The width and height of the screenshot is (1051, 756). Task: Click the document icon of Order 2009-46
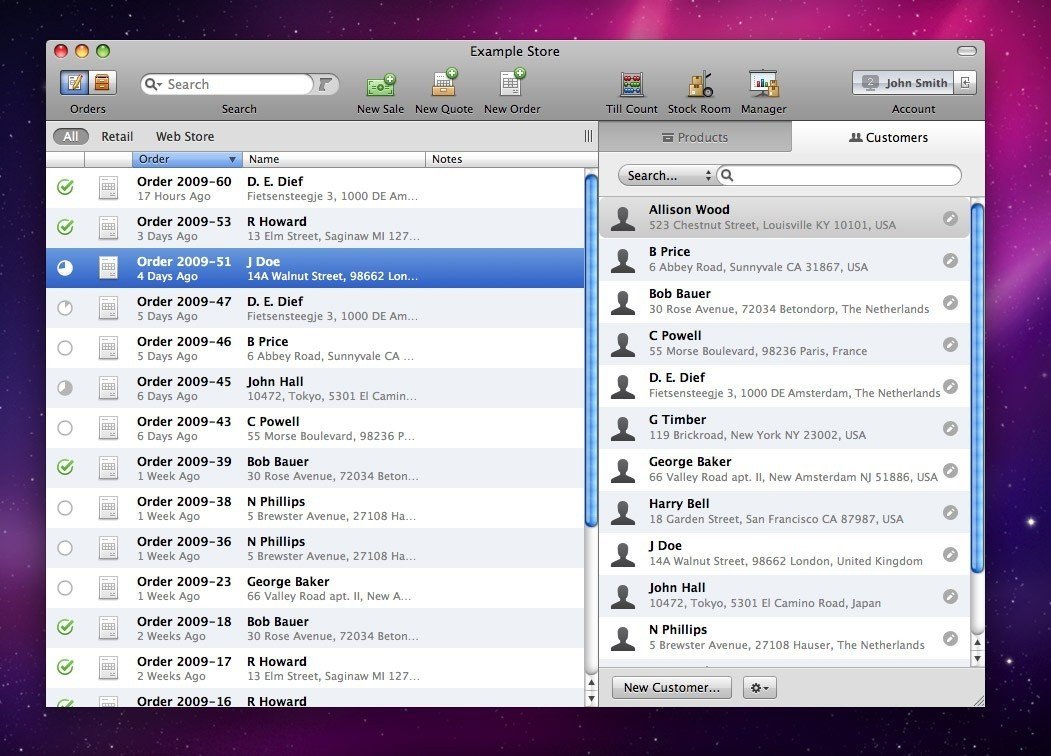[x=109, y=348]
